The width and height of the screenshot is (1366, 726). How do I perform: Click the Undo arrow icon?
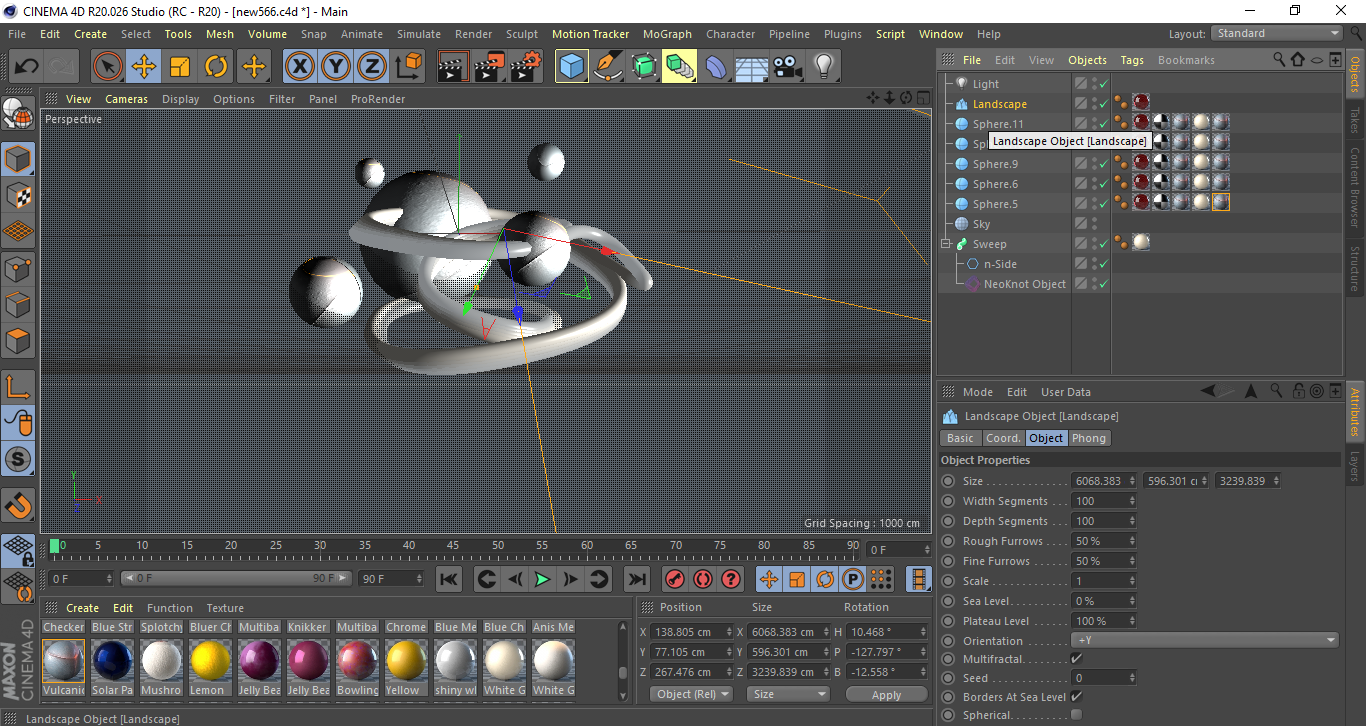[x=26, y=67]
